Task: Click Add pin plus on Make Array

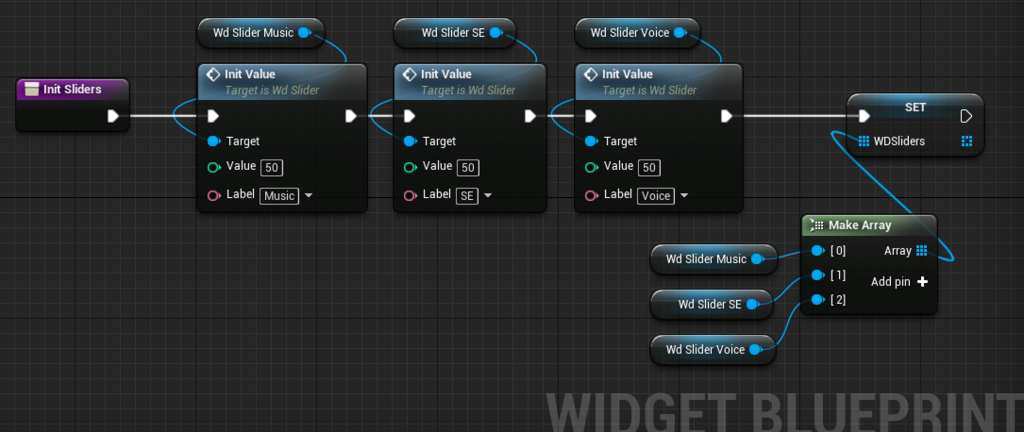Action: tap(922, 282)
